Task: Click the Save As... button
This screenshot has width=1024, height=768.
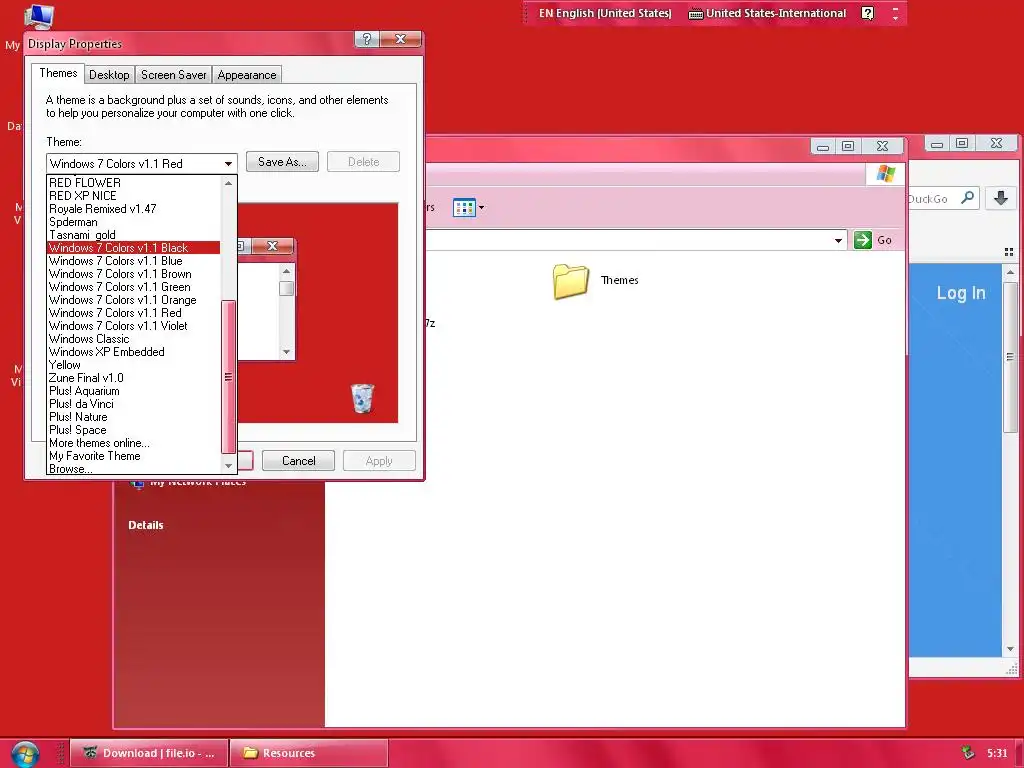Action: point(282,162)
